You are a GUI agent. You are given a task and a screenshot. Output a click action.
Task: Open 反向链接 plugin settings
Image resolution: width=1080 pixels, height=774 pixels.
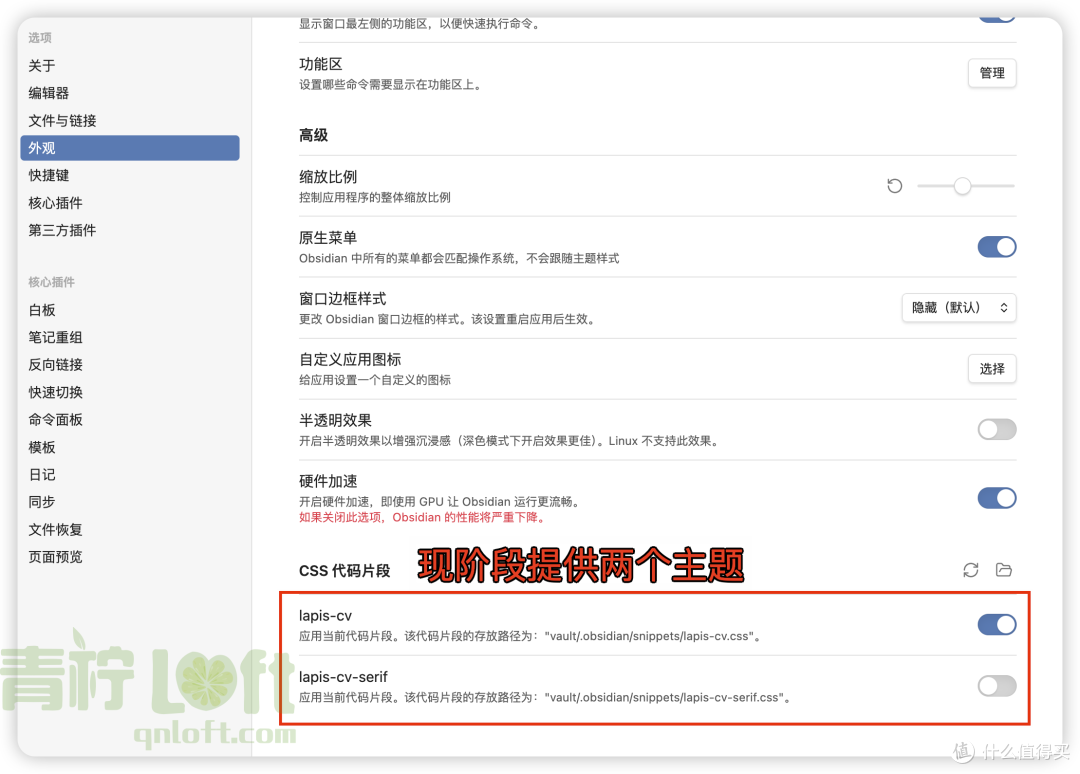click(130, 365)
